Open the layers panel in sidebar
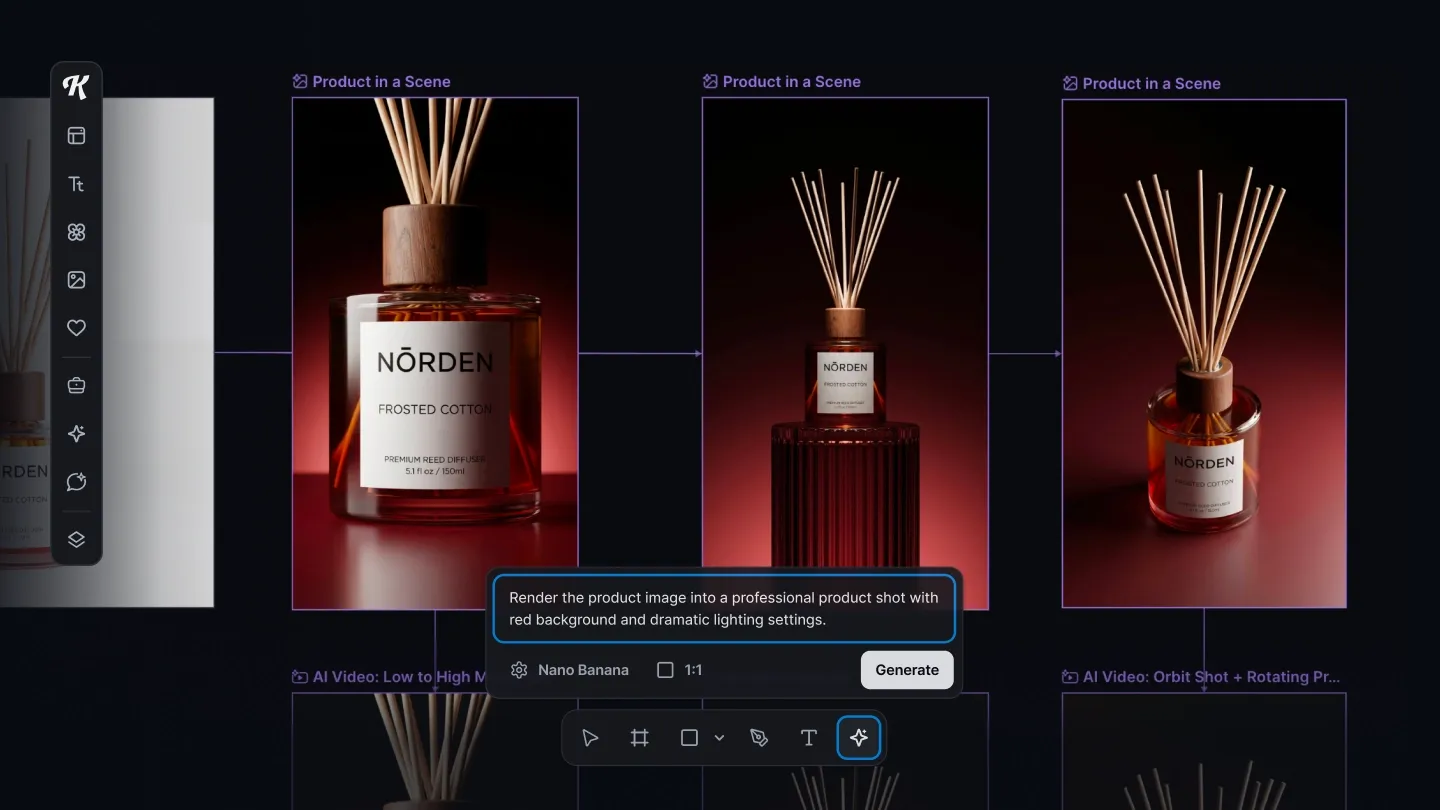Screen dimensions: 1440x810 (x=76, y=539)
